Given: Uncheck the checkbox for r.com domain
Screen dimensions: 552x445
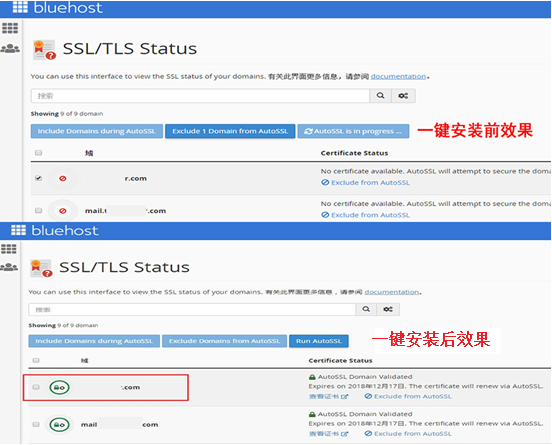Looking at the screenshot, I should pos(38,178).
